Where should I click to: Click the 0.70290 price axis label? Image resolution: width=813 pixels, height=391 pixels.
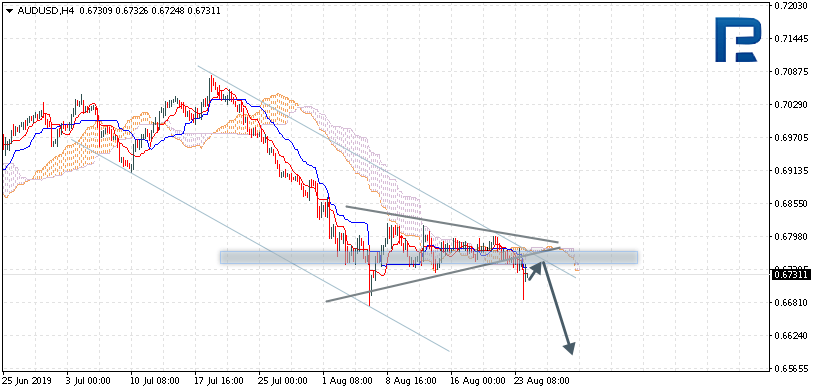pyautogui.click(x=791, y=105)
